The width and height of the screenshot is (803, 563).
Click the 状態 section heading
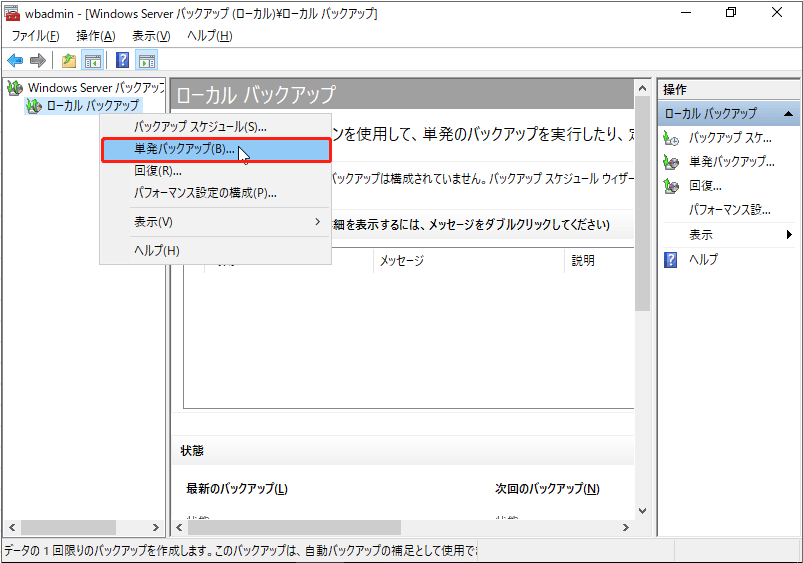point(192,451)
